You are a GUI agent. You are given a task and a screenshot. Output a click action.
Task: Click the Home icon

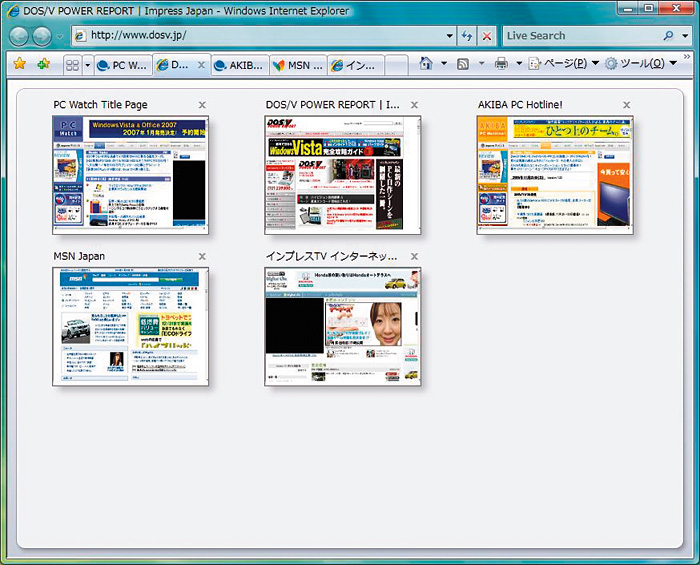(x=426, y=64)
